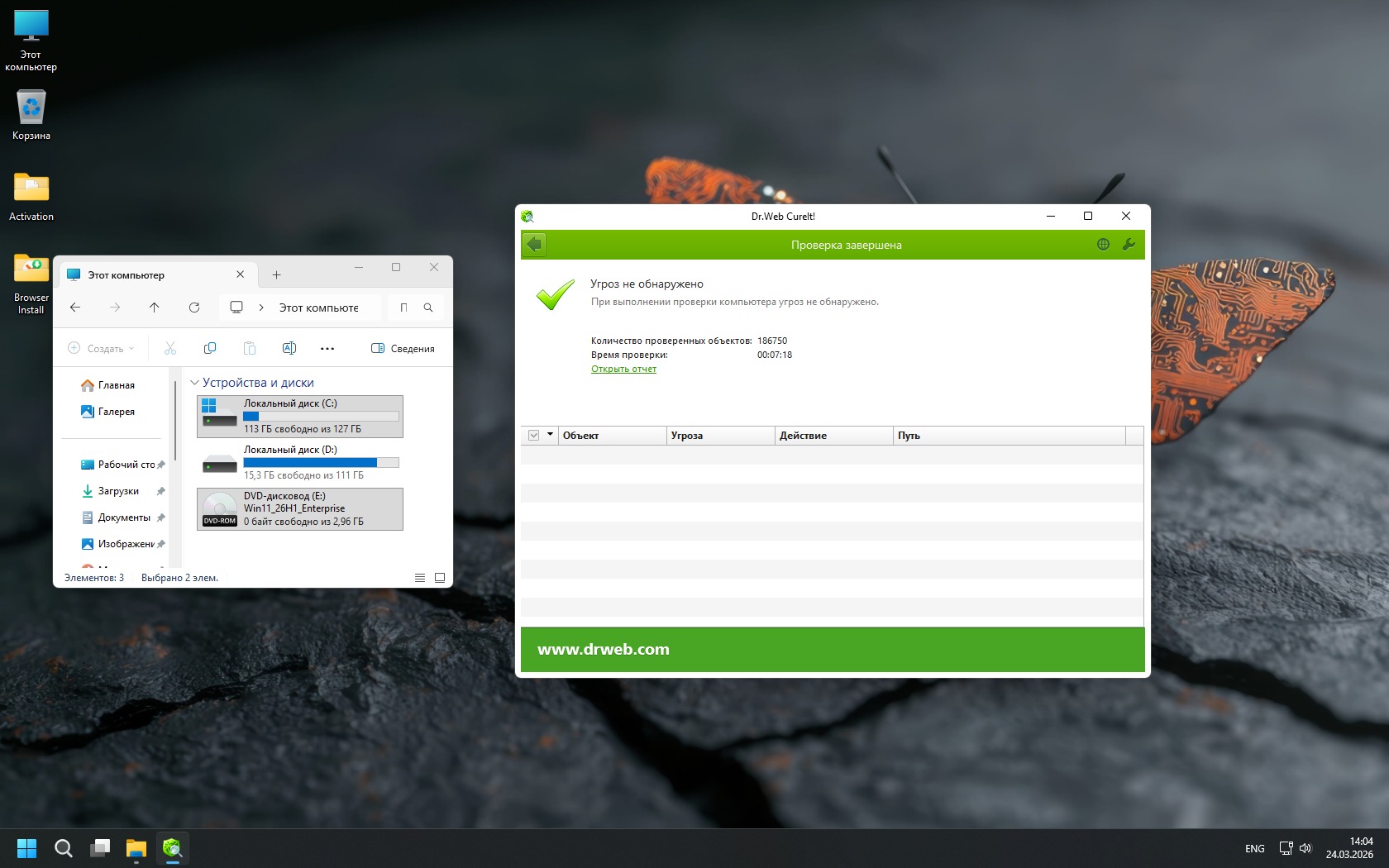Collapse the Устройства и диски group
The width and height of the screenshot is (1389, 868).
coord(195,383)
